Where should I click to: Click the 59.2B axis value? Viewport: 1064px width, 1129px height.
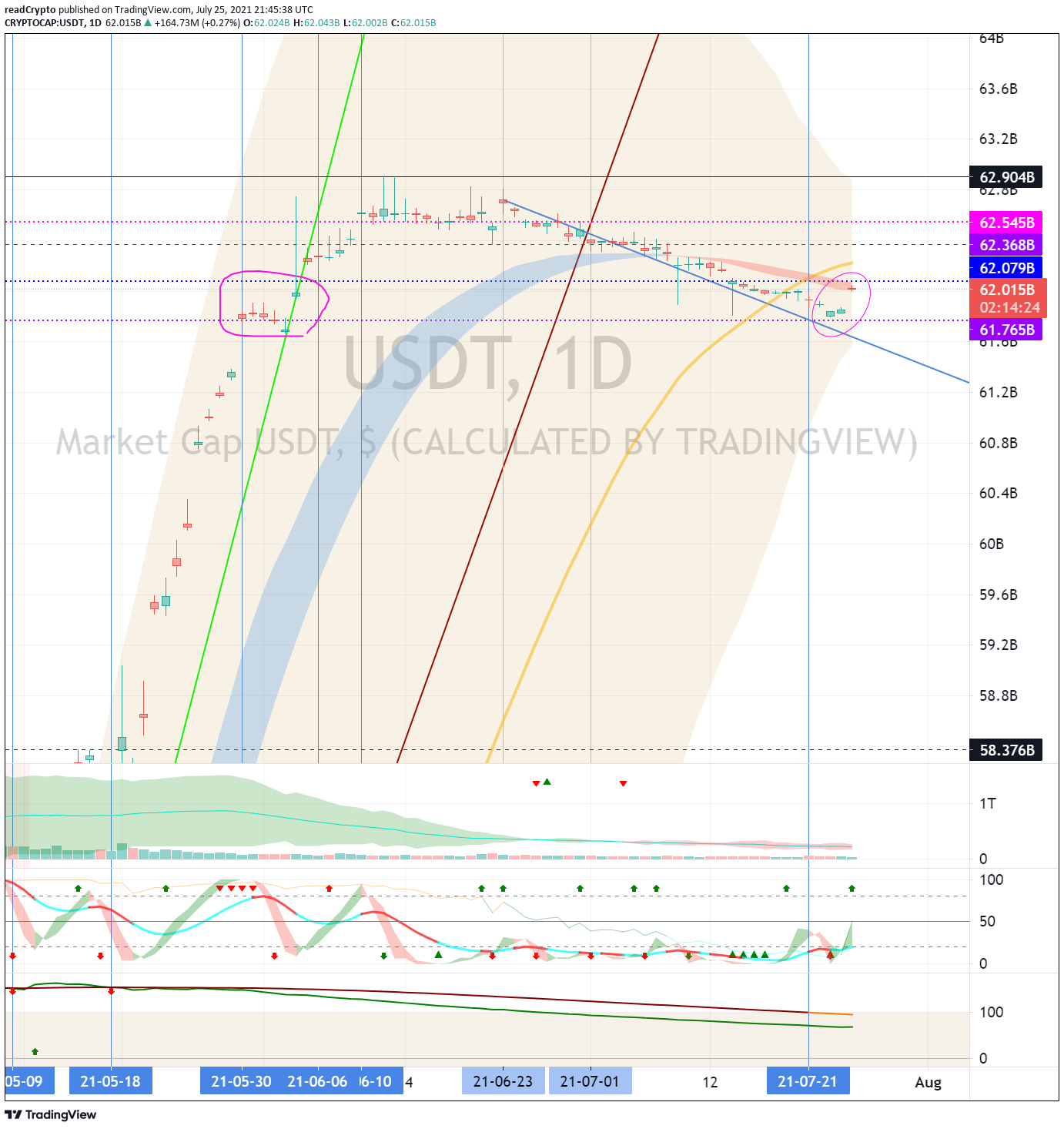pos(998,645)
